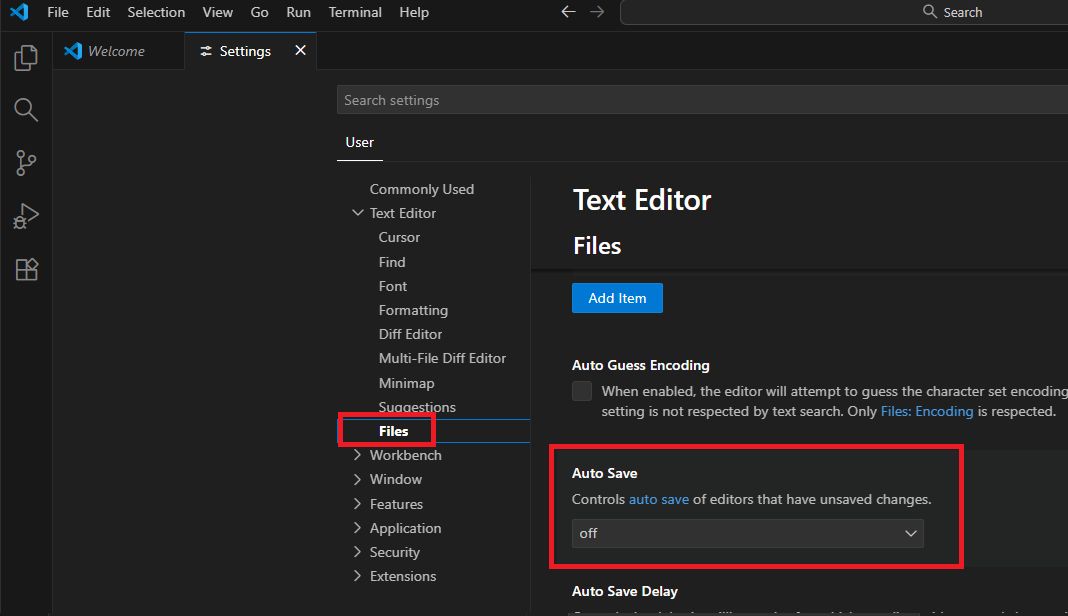Open the auto save link
The height and width of the screenshot is (616, 1068).
point(659,499)
